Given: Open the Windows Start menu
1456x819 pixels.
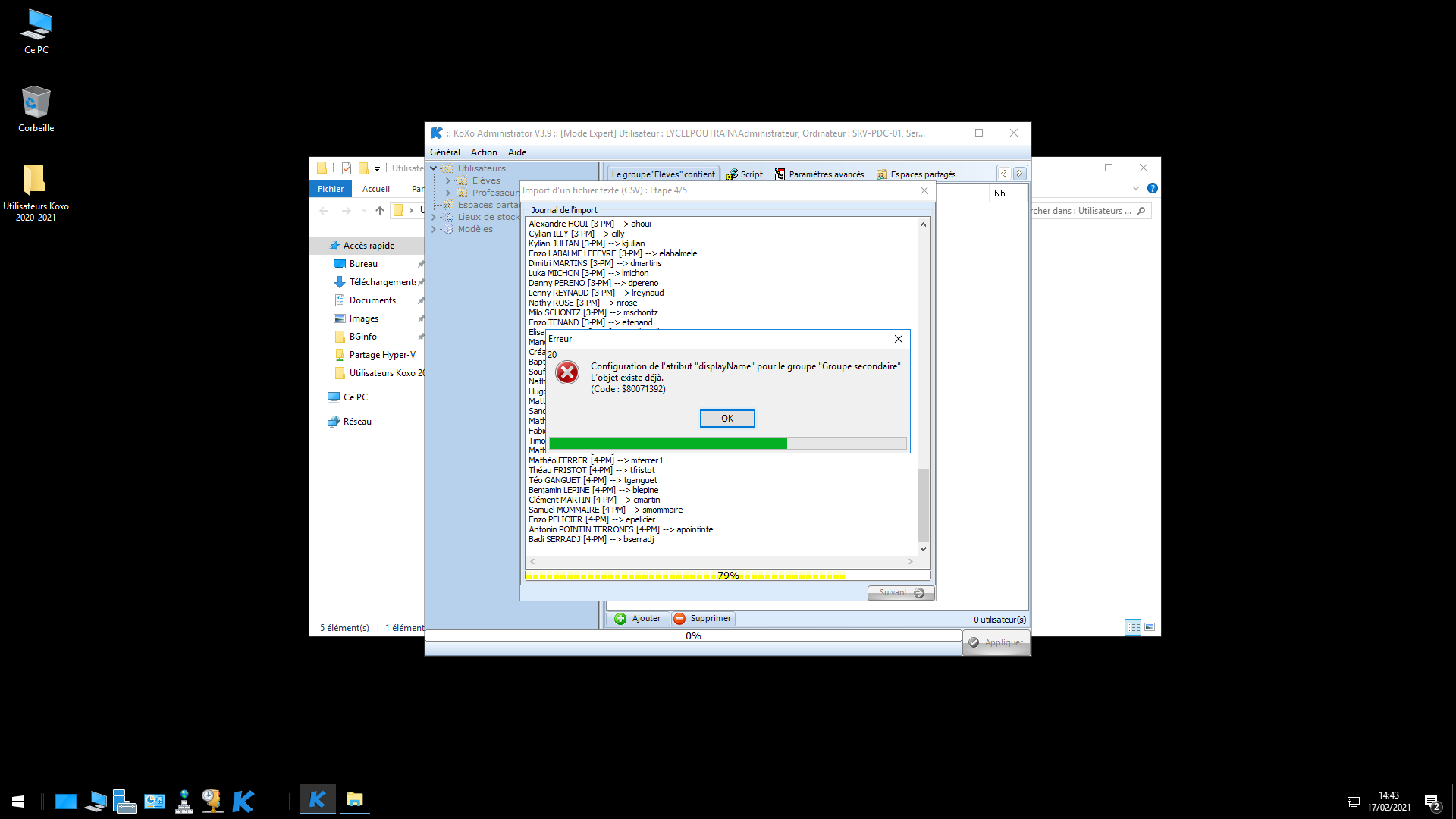Looking at the screenshot, I should point(18,802).
